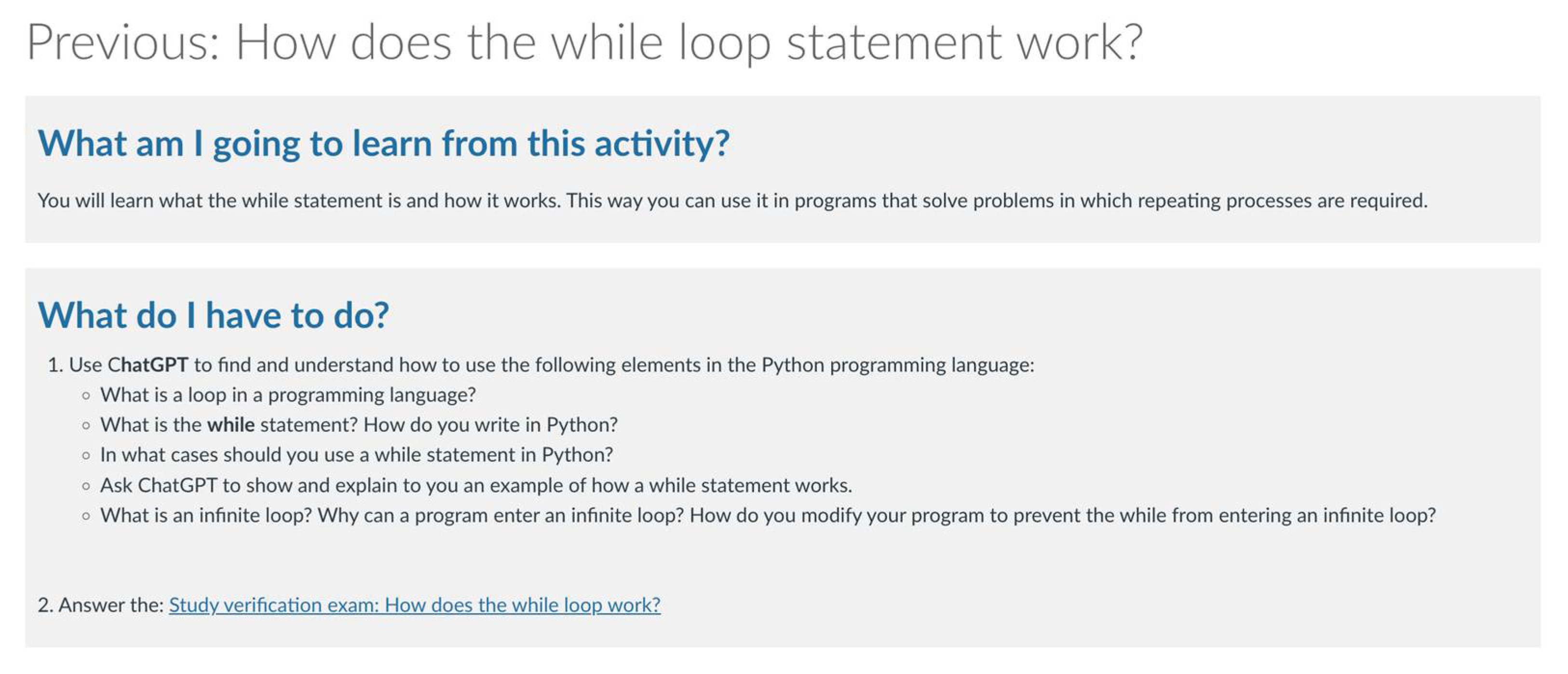Click the '2. Answer the:' label
This screenshot has height=674, width=1568.
[100, 605]
